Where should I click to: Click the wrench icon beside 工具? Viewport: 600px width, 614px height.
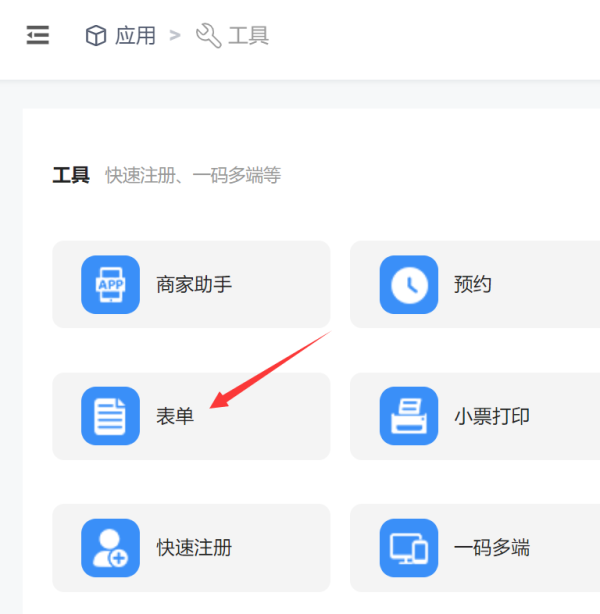[209, 37]
